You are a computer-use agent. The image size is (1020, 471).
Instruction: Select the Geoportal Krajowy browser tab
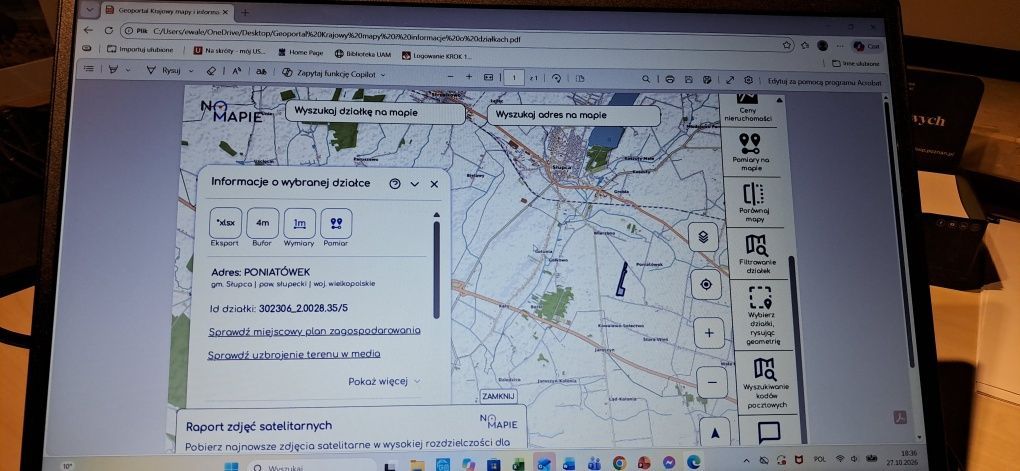pos(167,10)
